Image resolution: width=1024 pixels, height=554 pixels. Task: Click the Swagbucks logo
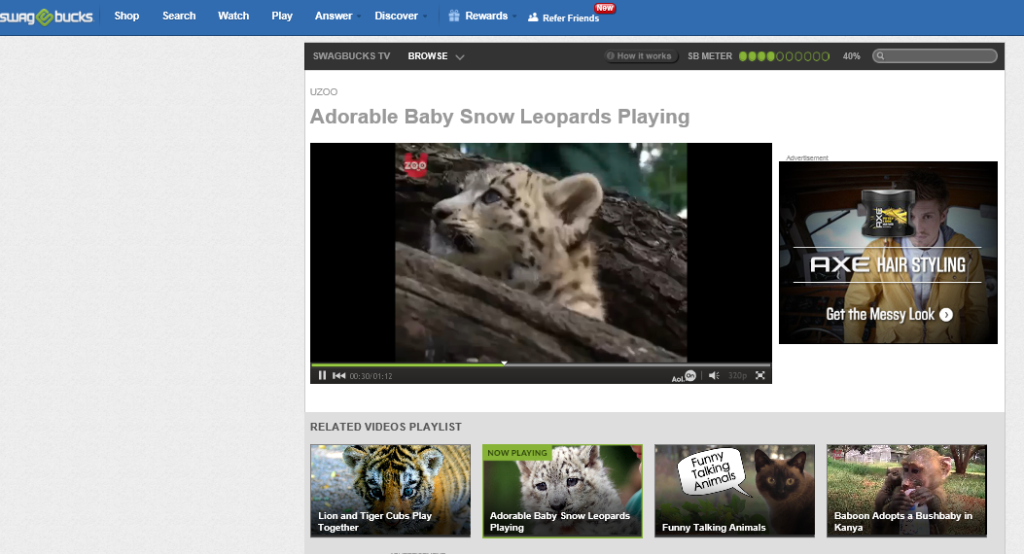point(46,17)
